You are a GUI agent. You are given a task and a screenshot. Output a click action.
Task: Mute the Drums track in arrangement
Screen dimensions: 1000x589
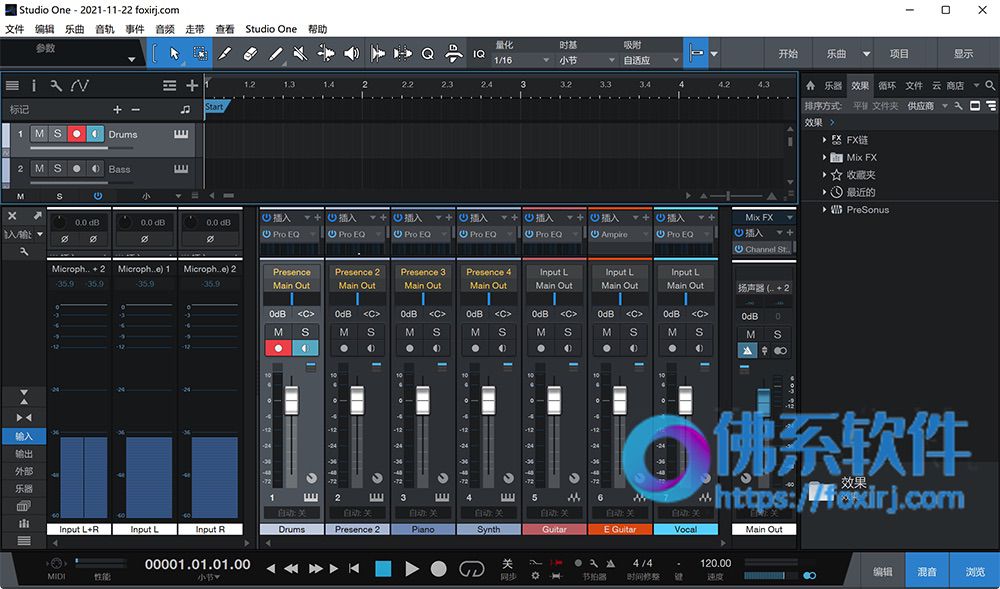click(x=40, y=134)
